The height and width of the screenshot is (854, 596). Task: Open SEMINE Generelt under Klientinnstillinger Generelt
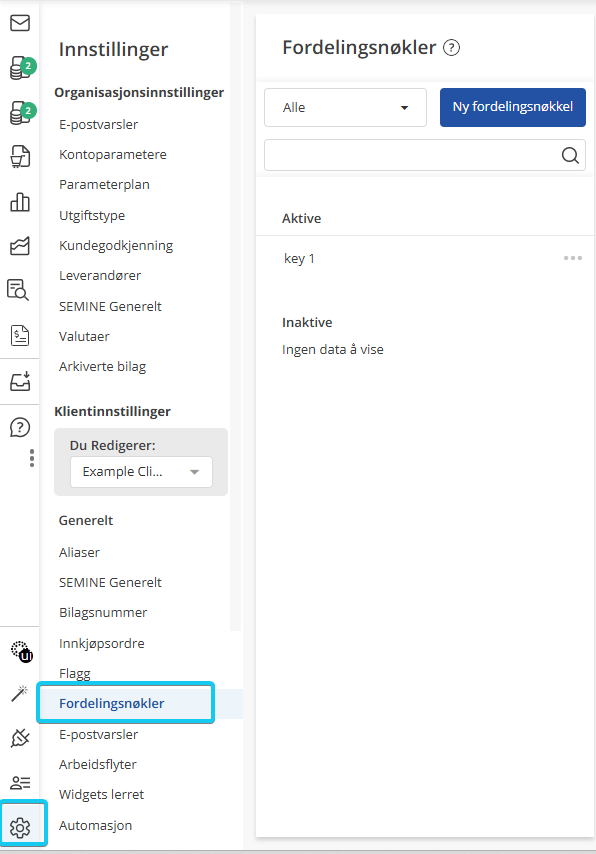(x=110, y=583)
